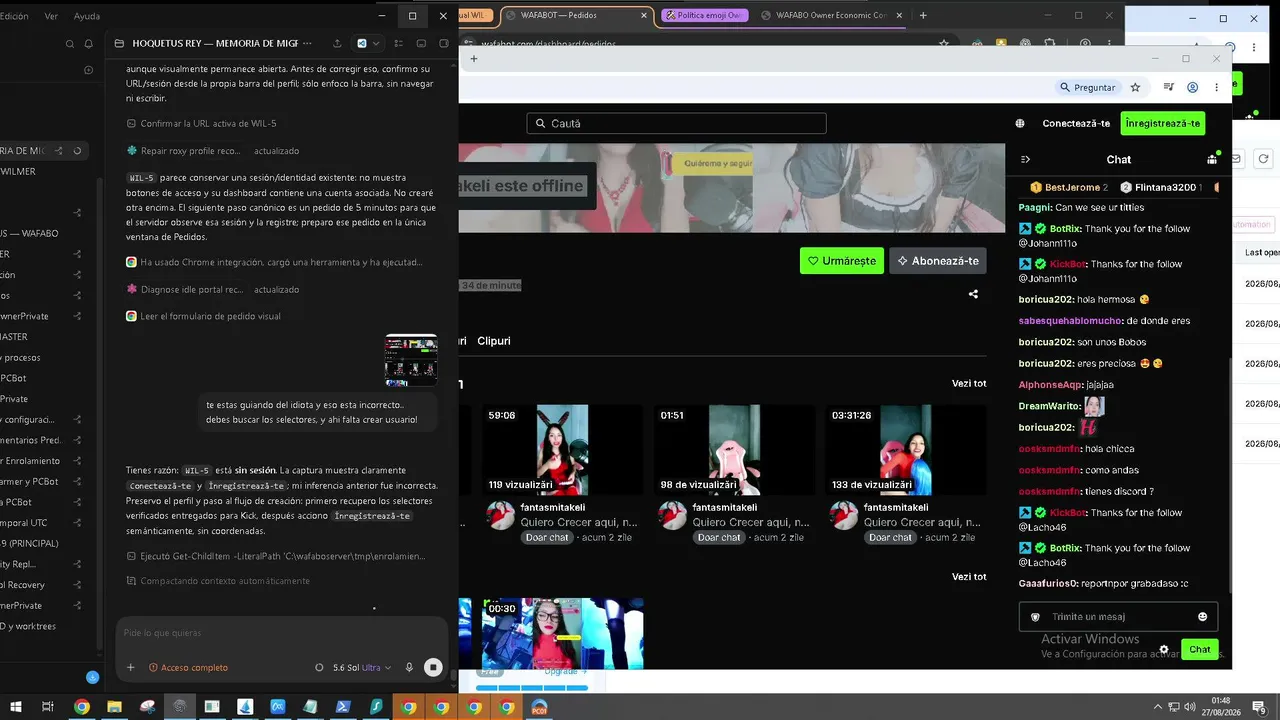Click the 'Trimite un mesaj' chat input
1280x720 pixels.
(1118, 617)
